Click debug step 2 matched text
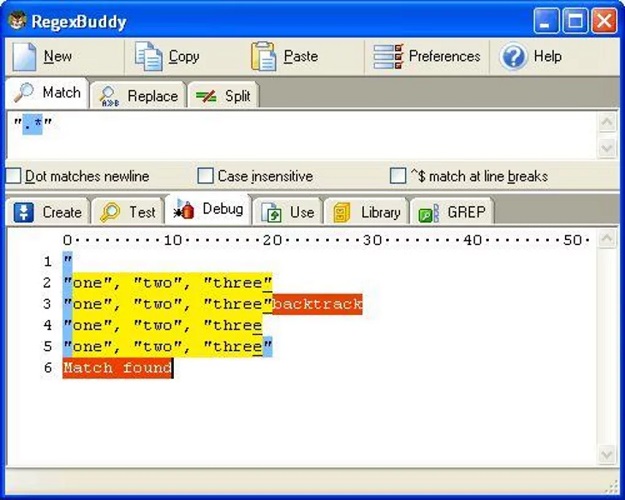Viewport: 625px width, 500px height. tap(167, 283)
